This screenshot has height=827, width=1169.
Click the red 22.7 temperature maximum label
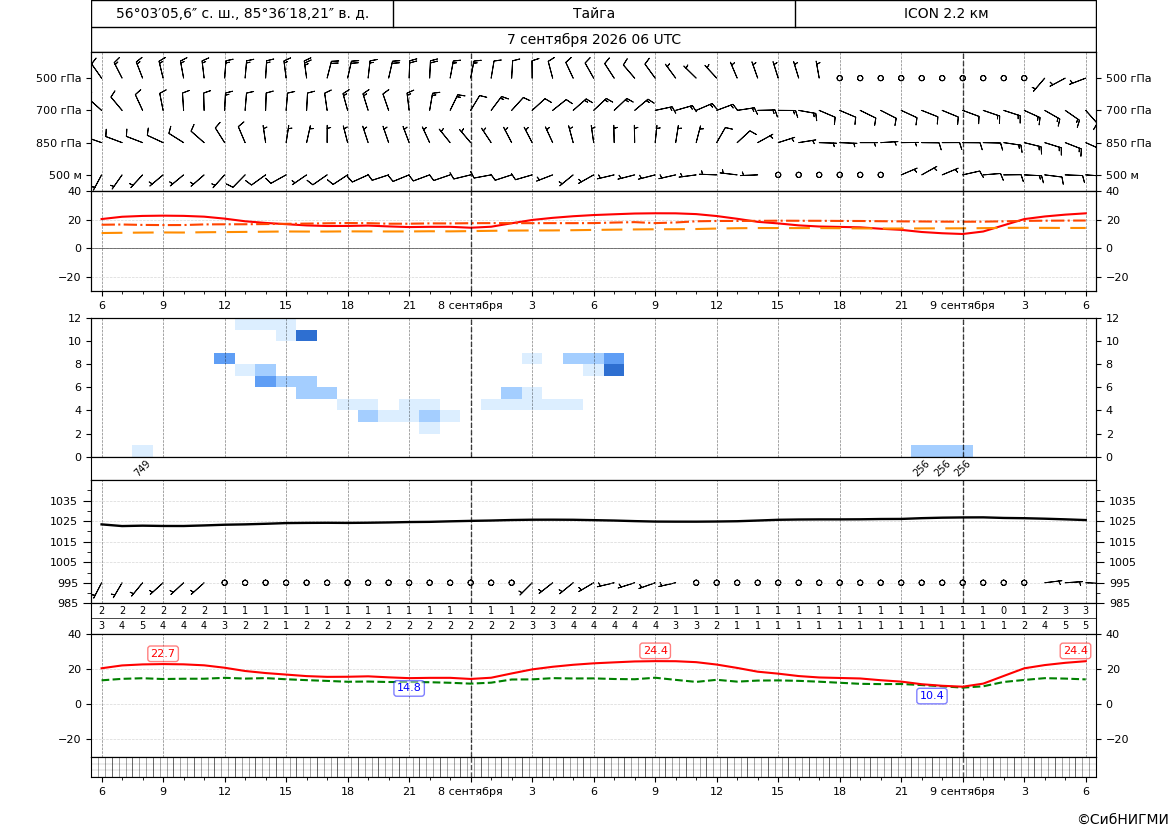coord(163,654)
